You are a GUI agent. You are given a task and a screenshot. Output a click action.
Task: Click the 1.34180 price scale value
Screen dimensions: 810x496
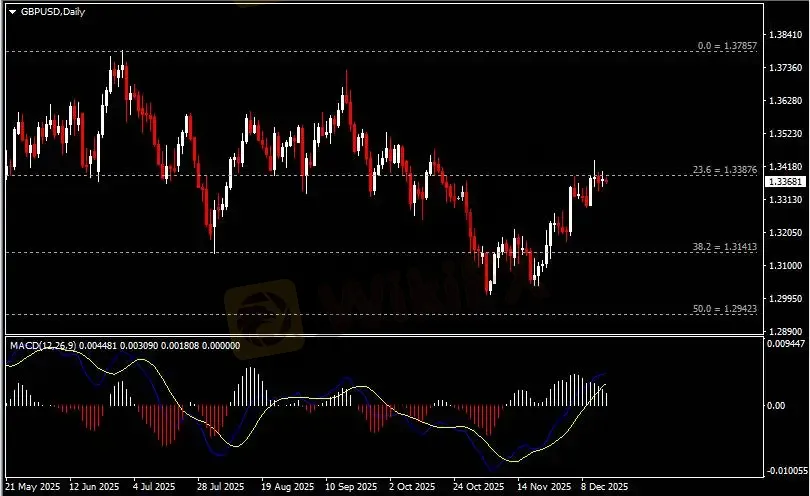(x=785, y=166)
